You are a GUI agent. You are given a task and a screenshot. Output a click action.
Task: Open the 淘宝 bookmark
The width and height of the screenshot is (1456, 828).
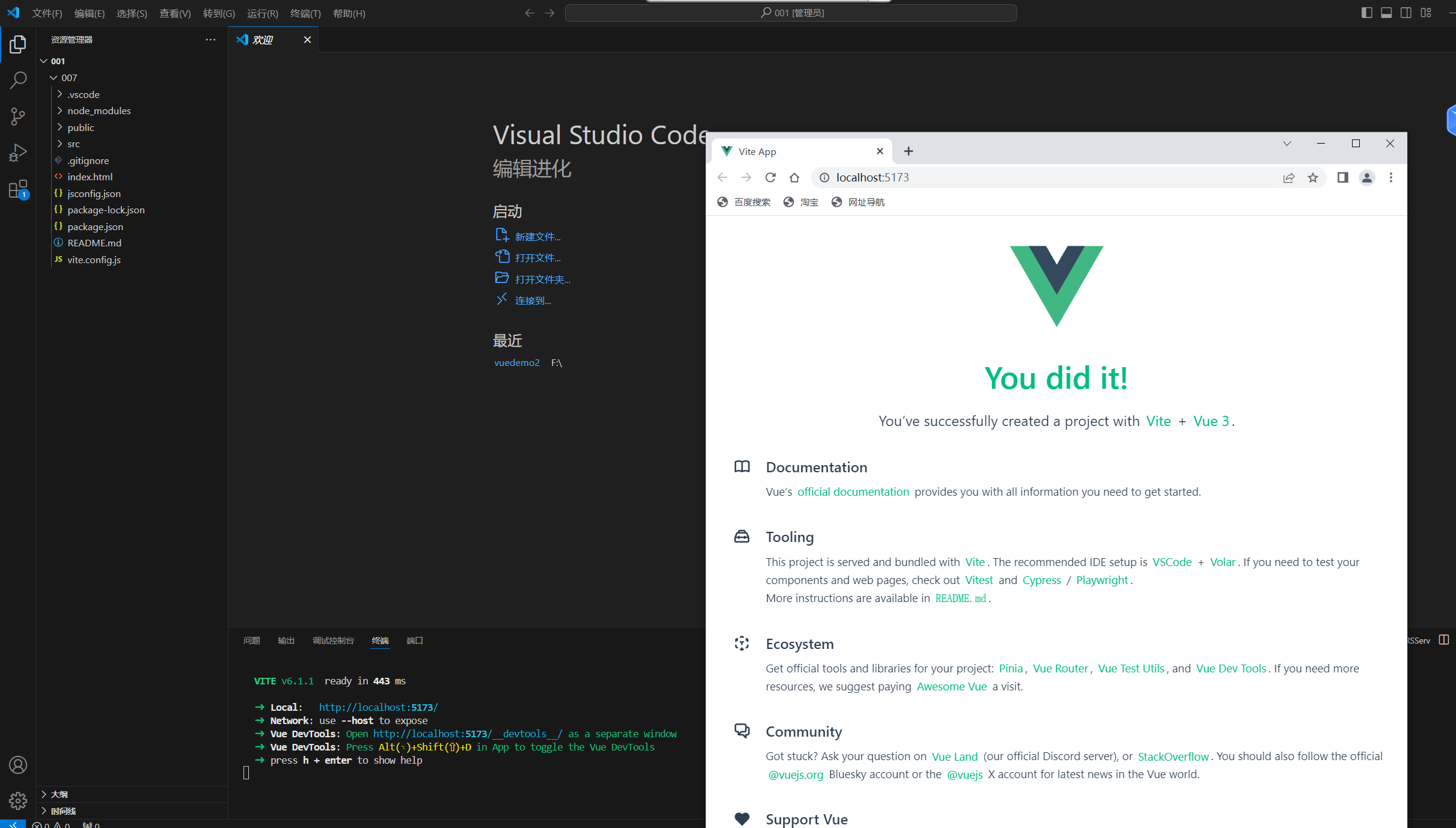pos(801,202)
